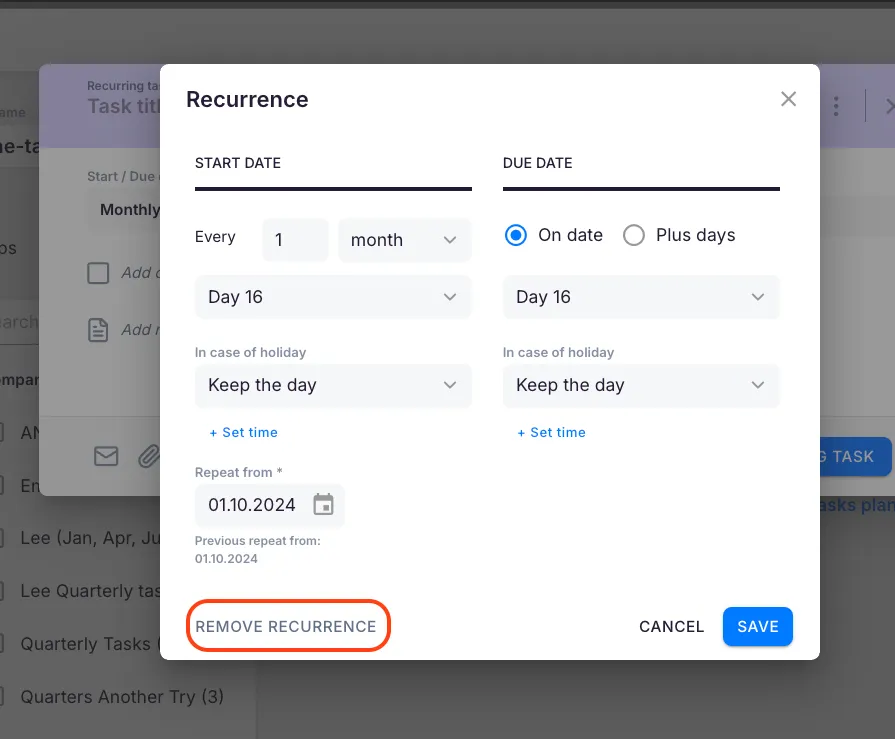The height and width of the screenshot is (739, 895).
Task: Click the Every interval number field
Action: click(x=295, y=240)
